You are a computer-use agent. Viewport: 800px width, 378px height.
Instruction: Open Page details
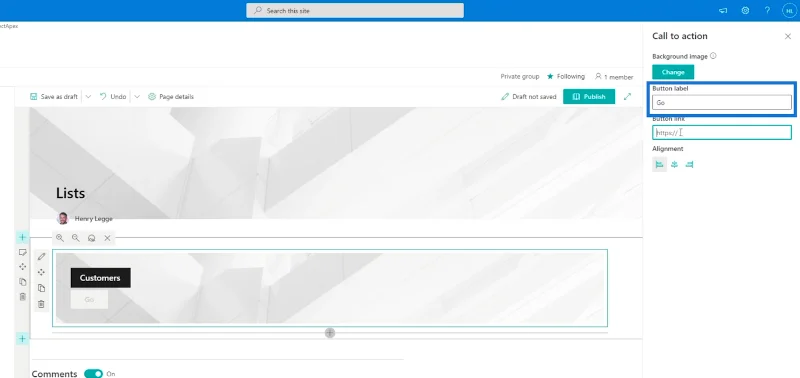pos(171,96)
